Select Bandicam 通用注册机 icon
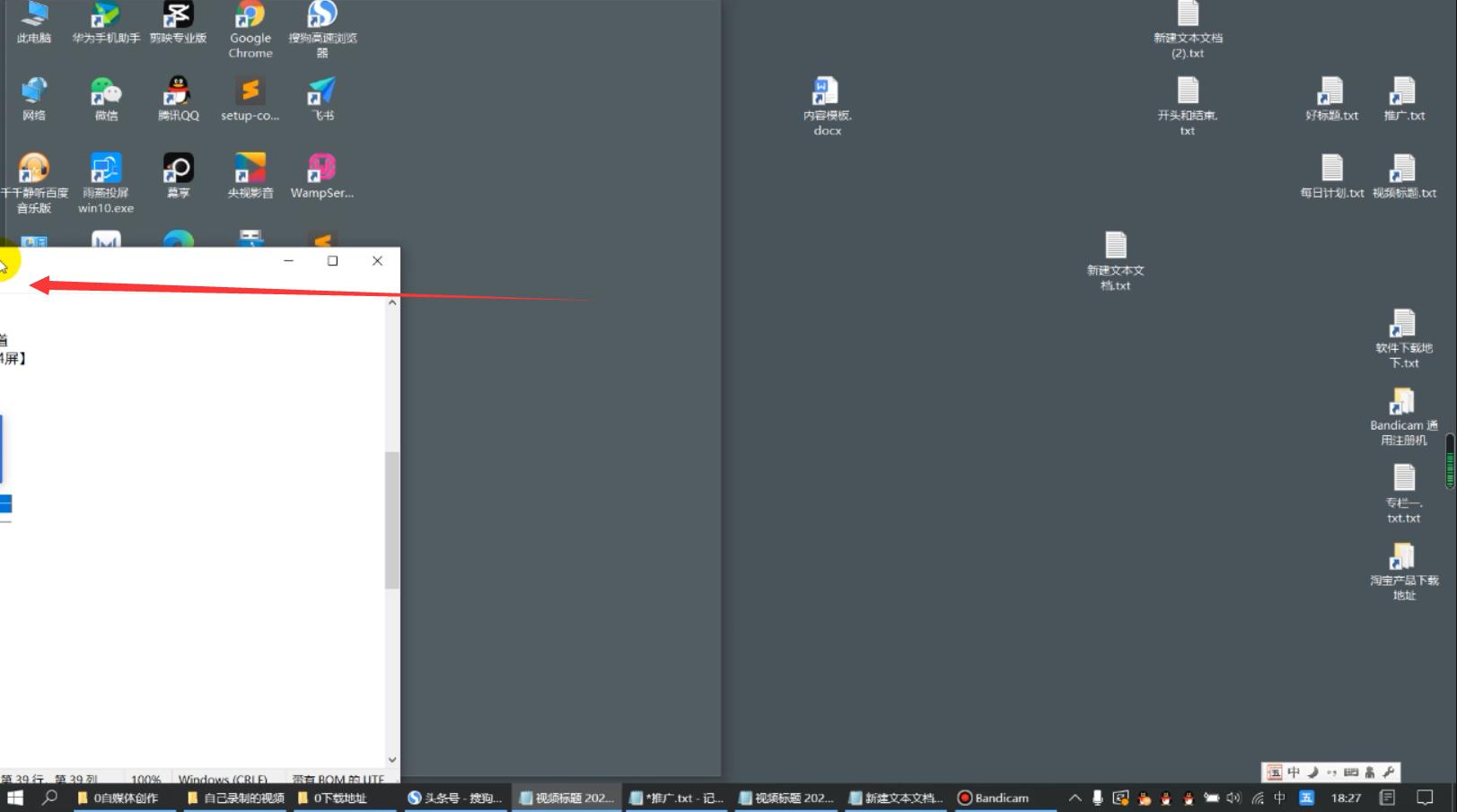 pyautogui.click(x=1404, y=416)
